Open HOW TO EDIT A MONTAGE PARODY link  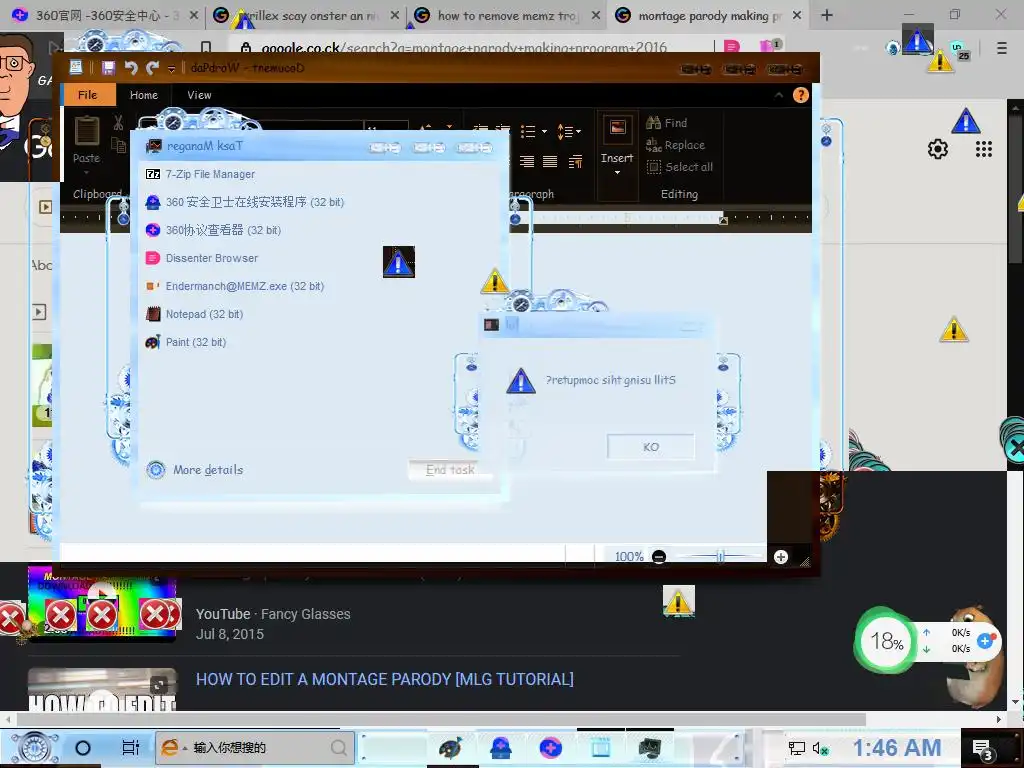pyautogui.click(x=385, y=679)
